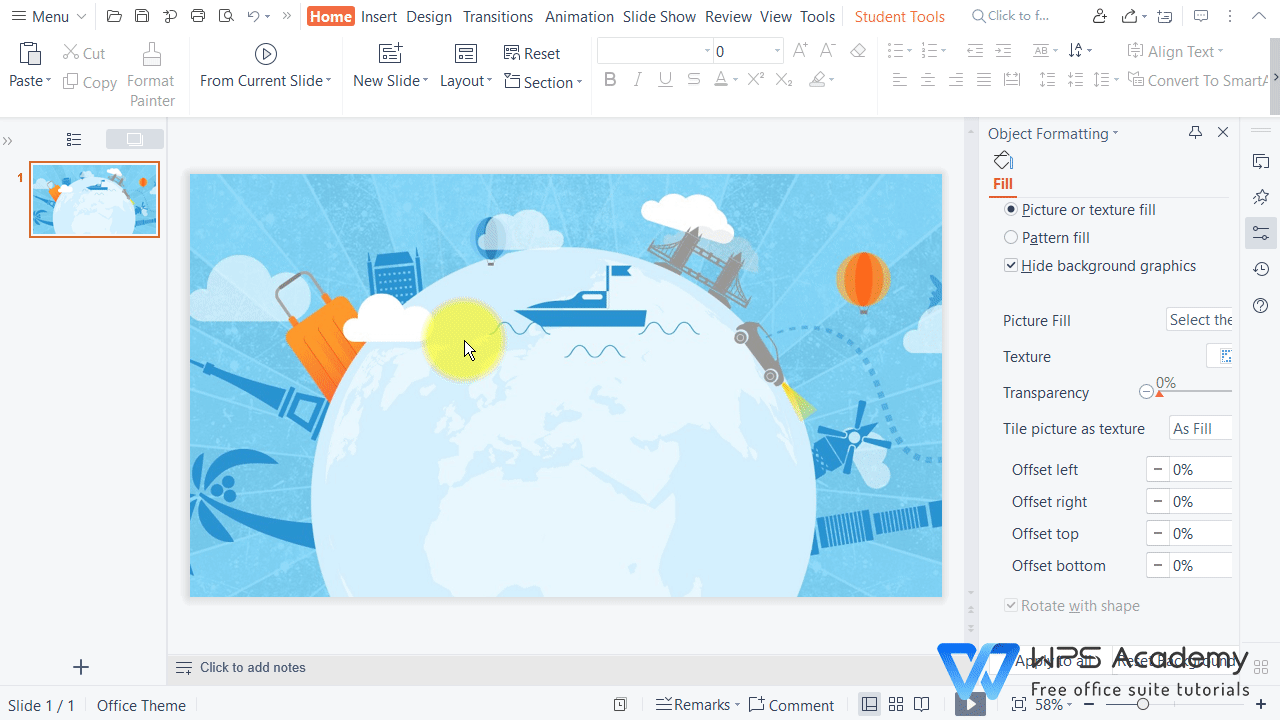This screenshot has width=1280, height=720.
Task: Apply italic formatting to text
Action: pos(638,79)
